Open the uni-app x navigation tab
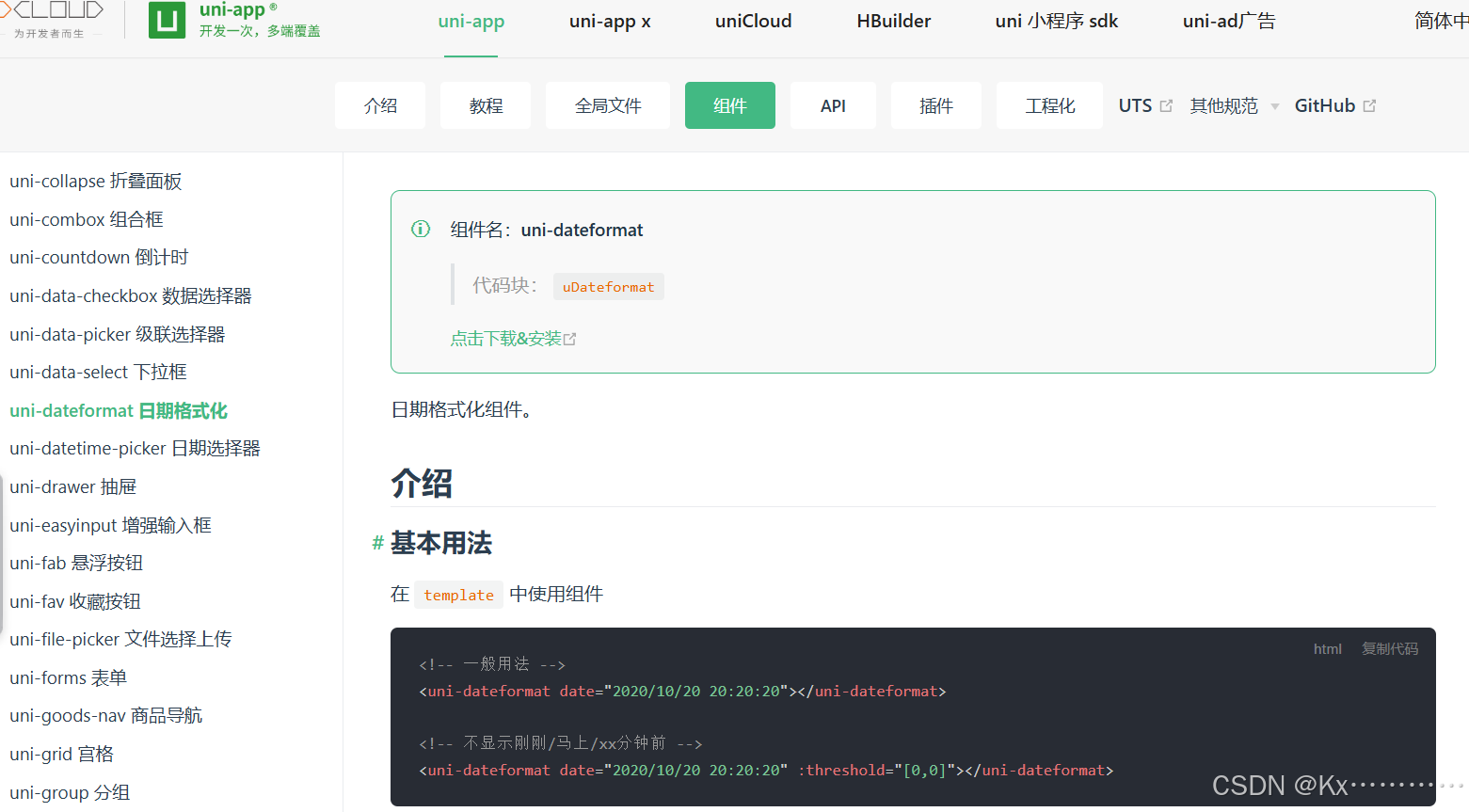The image size is (1469, 812). 610,21
